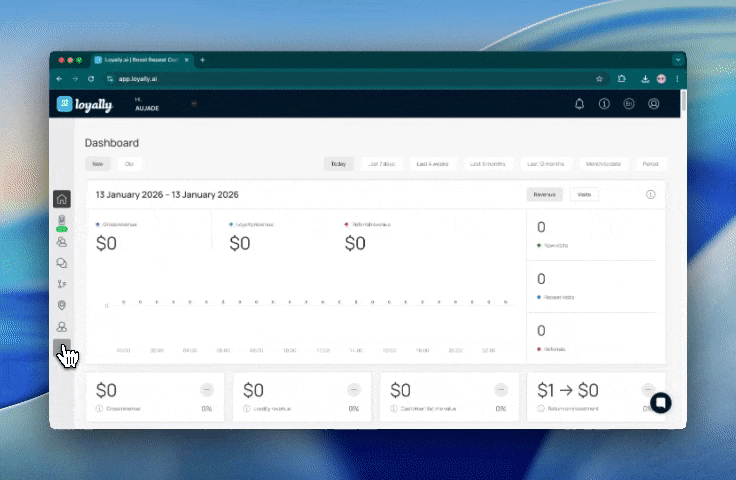Open the Home dashboard sidebar icon
The height and width of the screenshot is (480, 736).
61,199
